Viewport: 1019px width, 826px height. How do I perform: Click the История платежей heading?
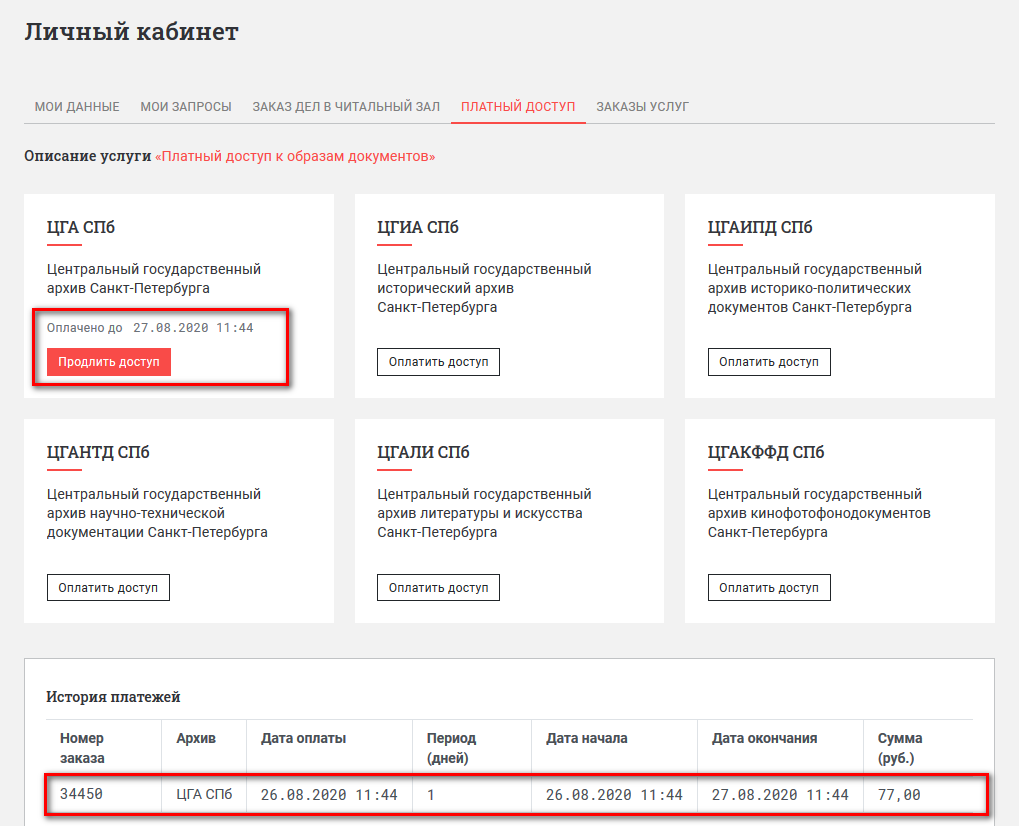pyautogui.click(x=113, y=697)
